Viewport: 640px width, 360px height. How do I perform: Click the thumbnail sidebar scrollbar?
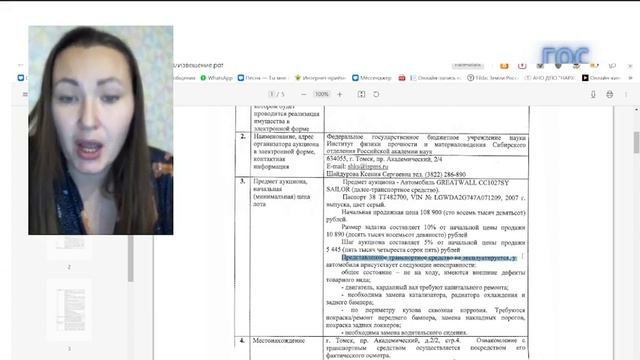click(x=131, y=258)
